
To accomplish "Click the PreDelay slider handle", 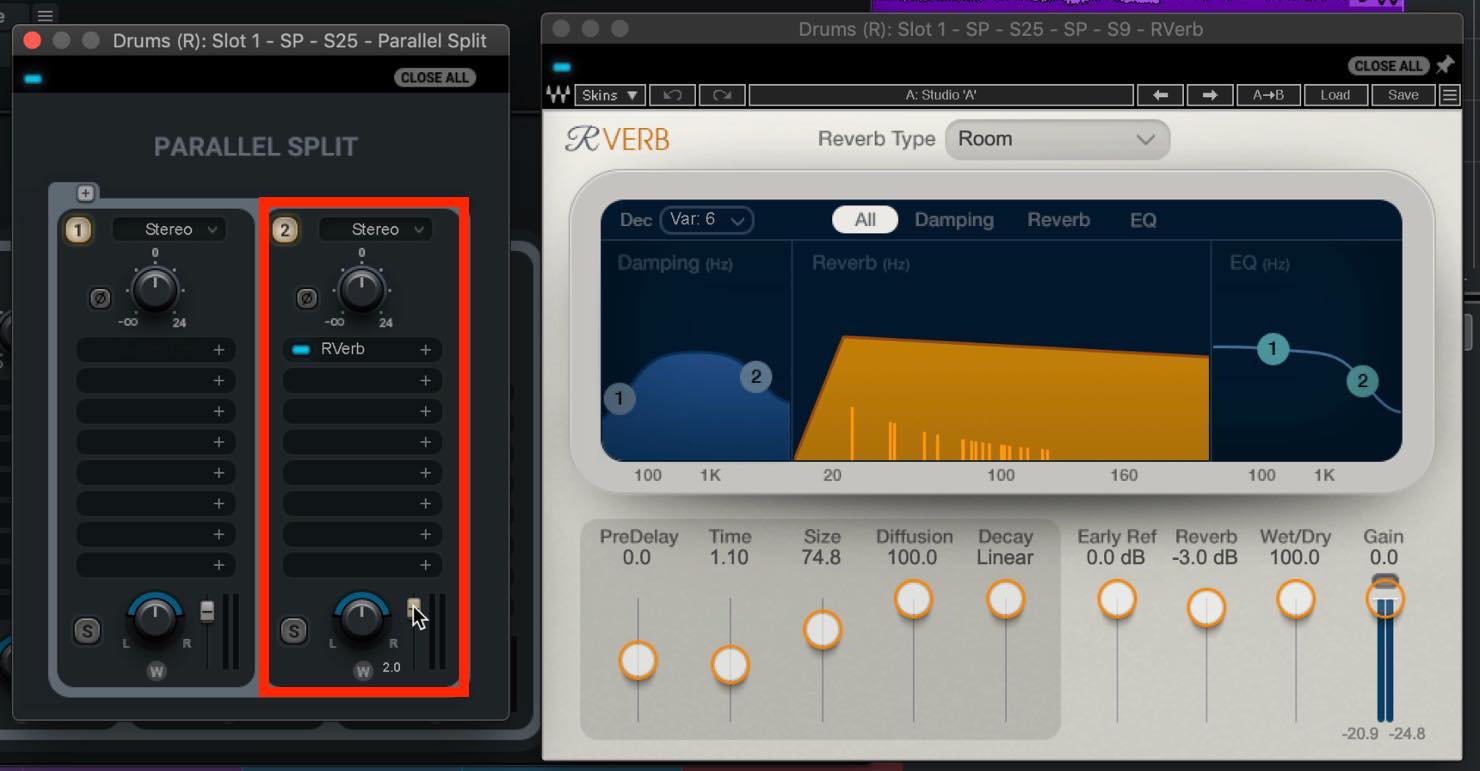I will point(638,661).
